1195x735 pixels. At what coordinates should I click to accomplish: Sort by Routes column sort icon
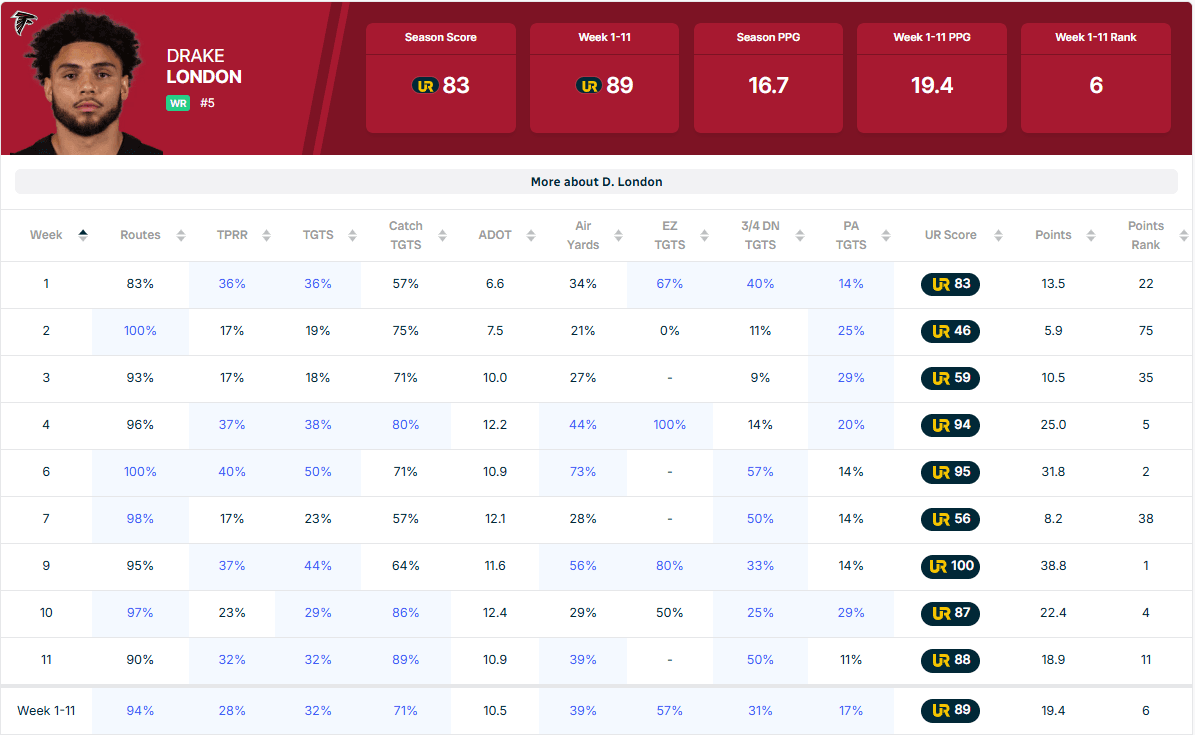pos(181,236)
